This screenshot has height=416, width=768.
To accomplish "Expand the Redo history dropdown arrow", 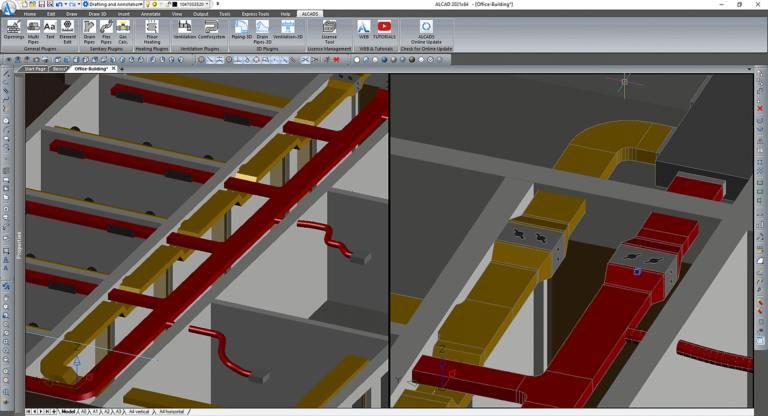I will click(x=78, y=4).
